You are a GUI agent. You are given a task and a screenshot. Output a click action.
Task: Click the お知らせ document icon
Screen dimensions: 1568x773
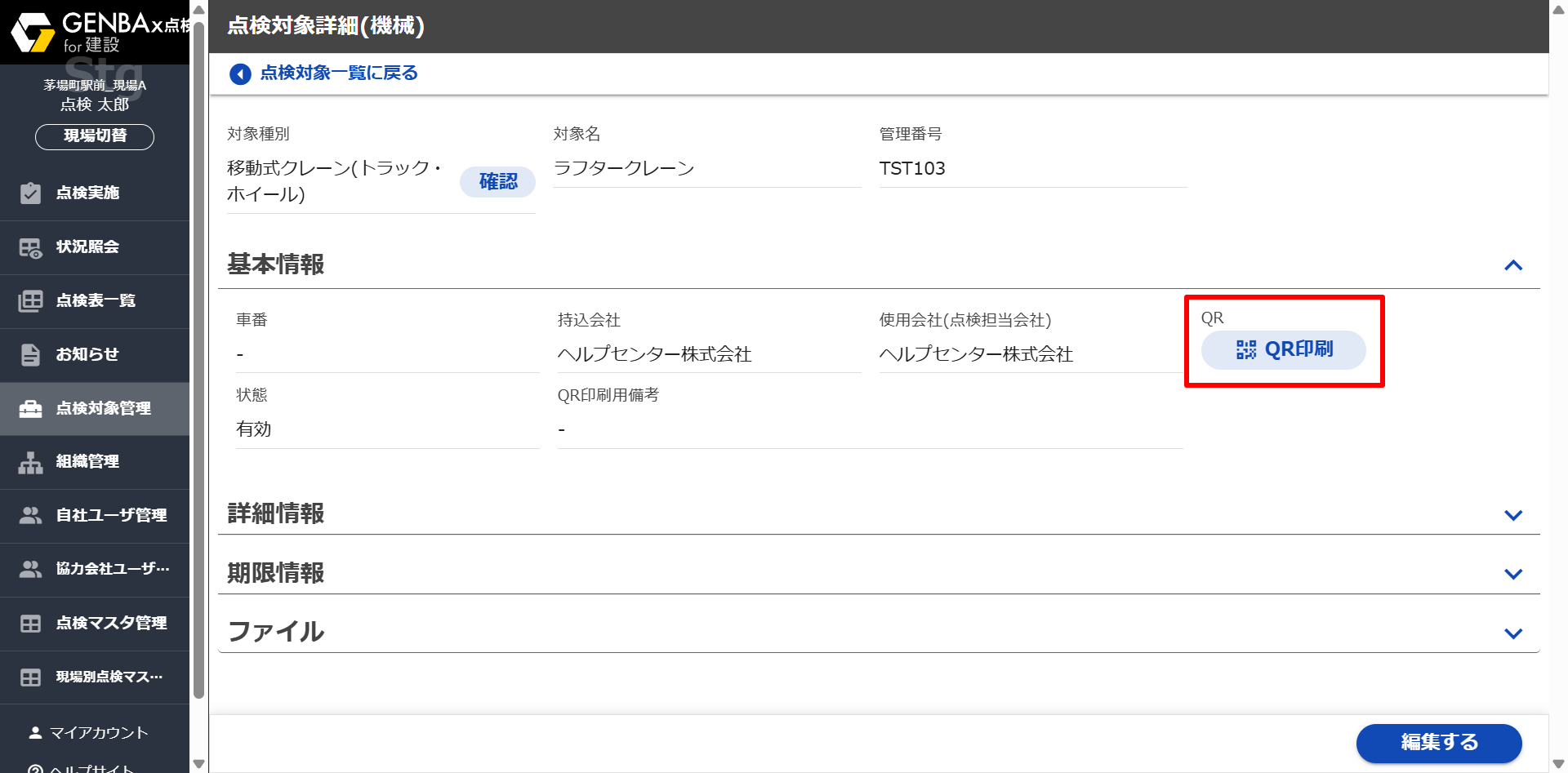coord(30,355)
